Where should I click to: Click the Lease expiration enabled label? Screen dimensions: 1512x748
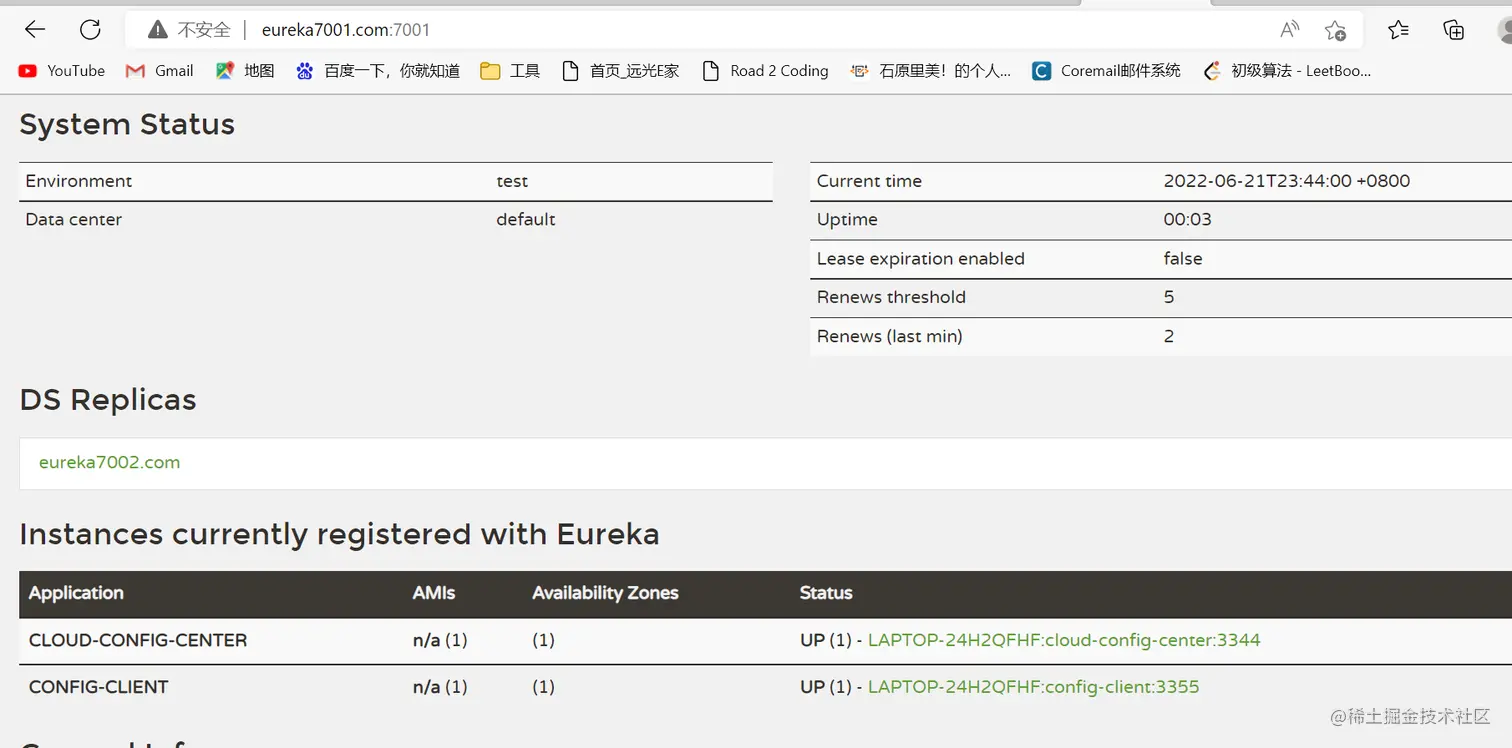921,258
